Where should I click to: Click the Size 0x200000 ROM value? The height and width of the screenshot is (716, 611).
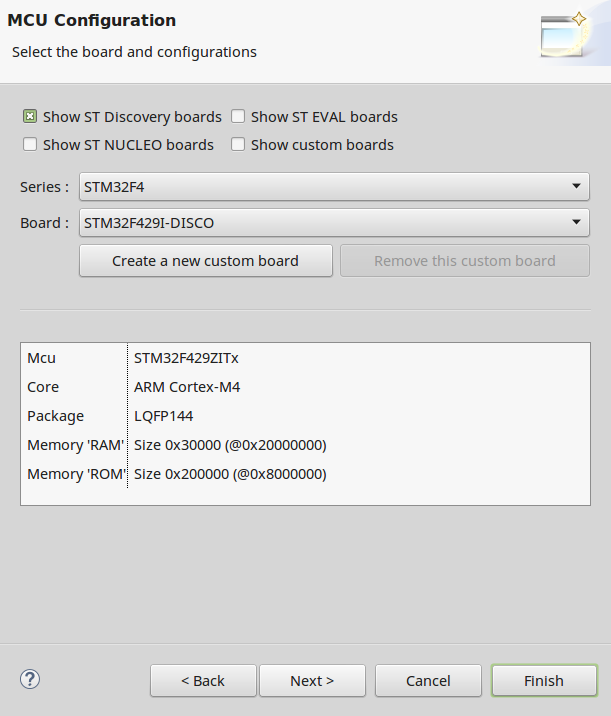(230, 474)
